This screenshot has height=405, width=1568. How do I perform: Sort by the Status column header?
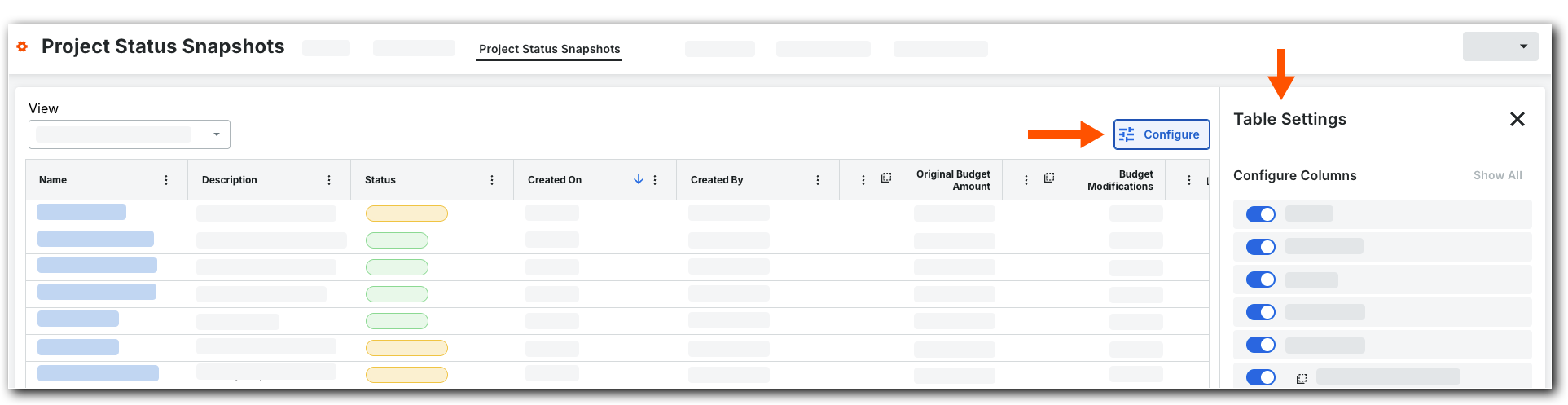380,180
